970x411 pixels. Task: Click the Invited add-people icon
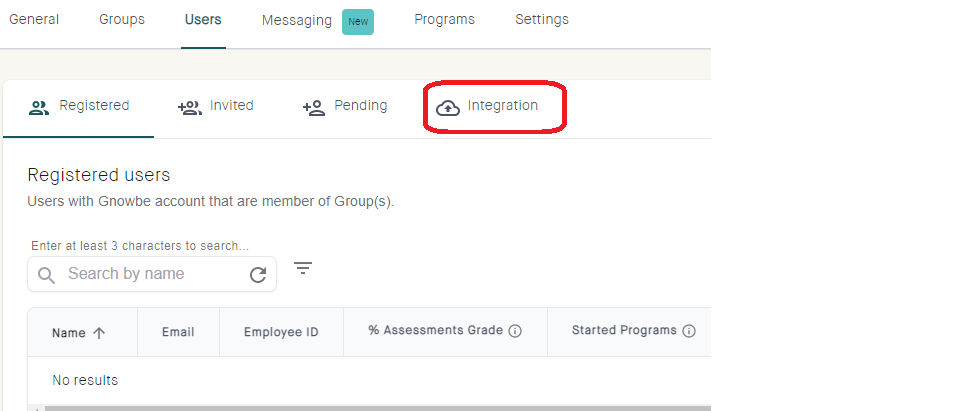(190, 108)
